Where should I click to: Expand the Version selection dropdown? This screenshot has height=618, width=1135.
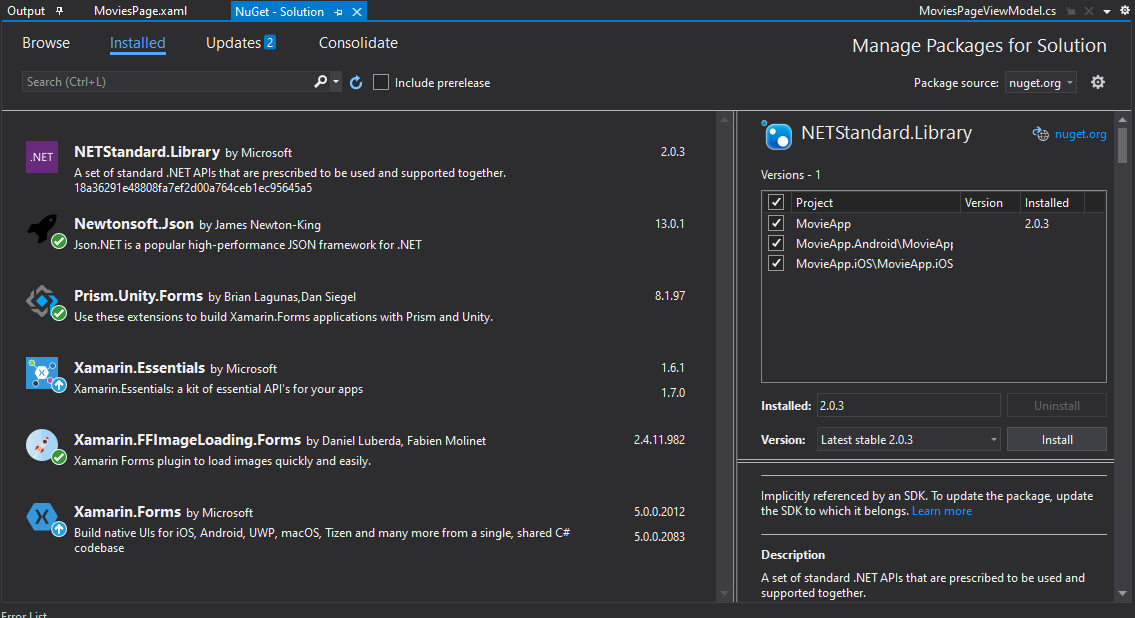coord(907,440)
